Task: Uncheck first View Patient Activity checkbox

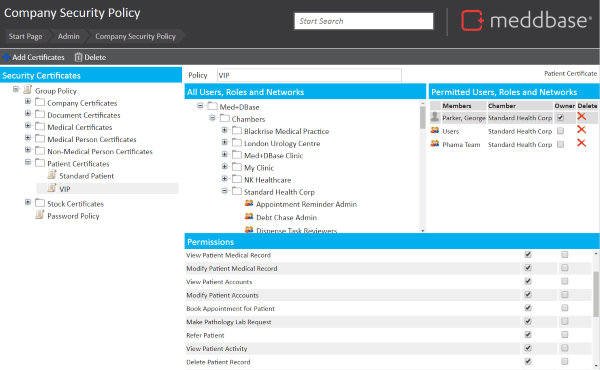Action: click(528, 348)
